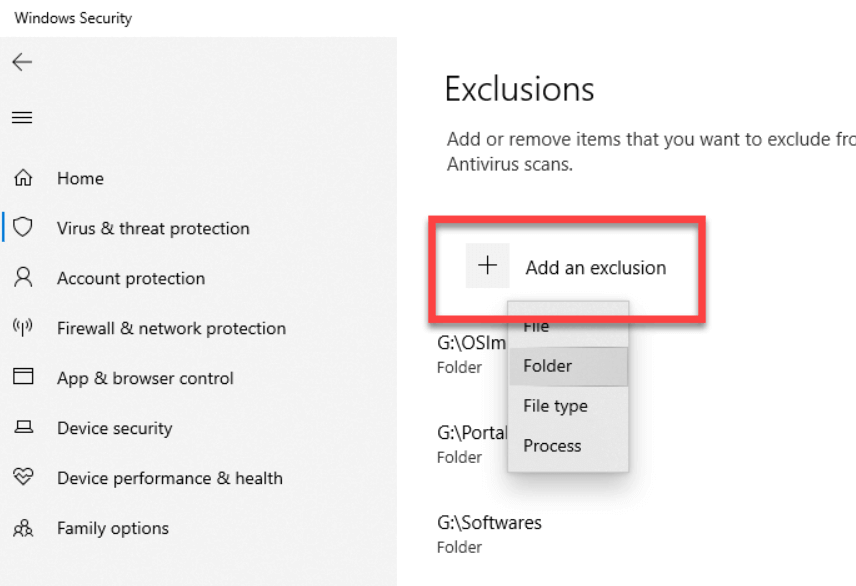
Task: Select File type in the dropdown menu
Action: (x=555, y=406)
